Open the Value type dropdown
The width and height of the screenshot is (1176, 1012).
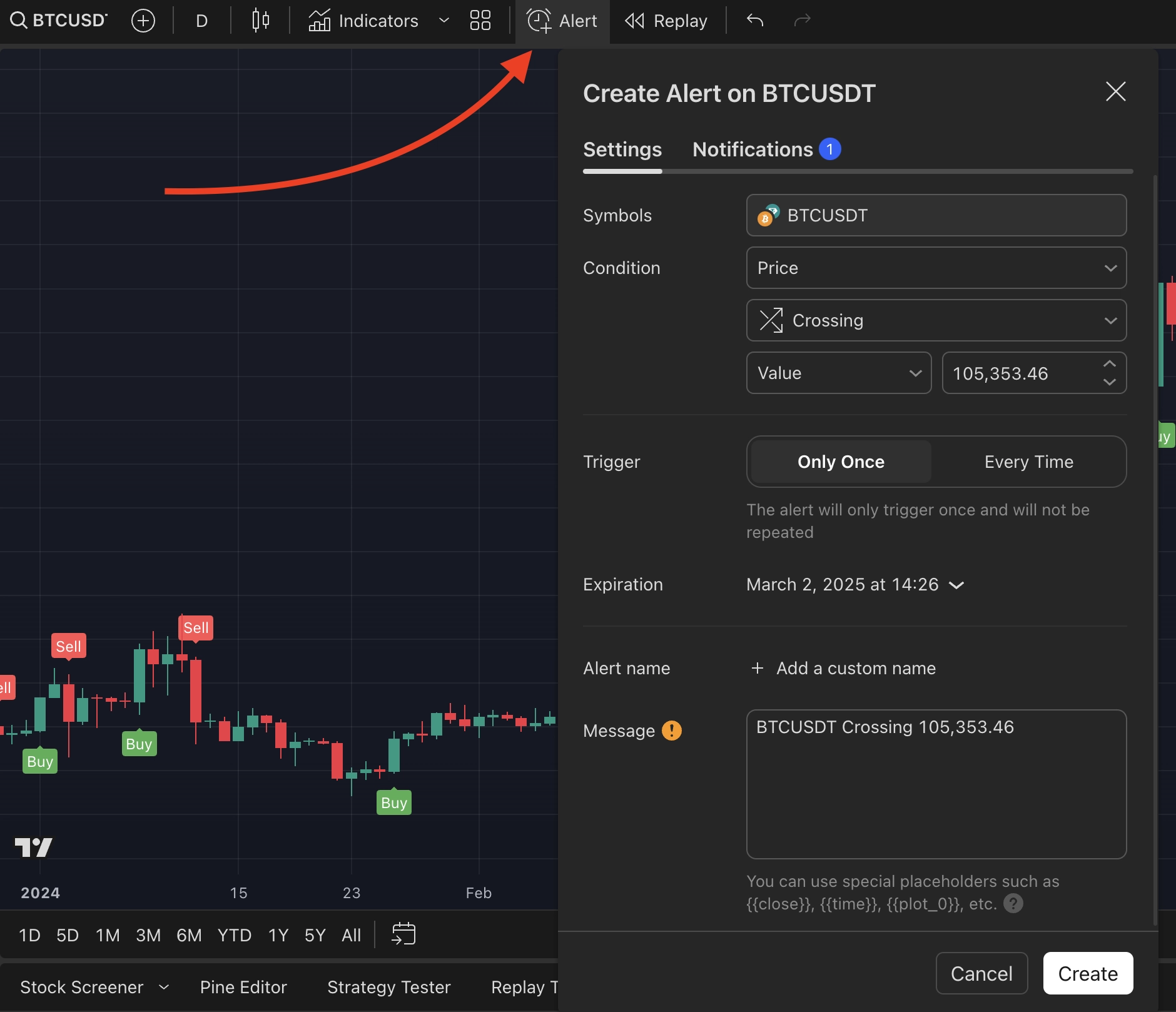[x=839, y=373]
